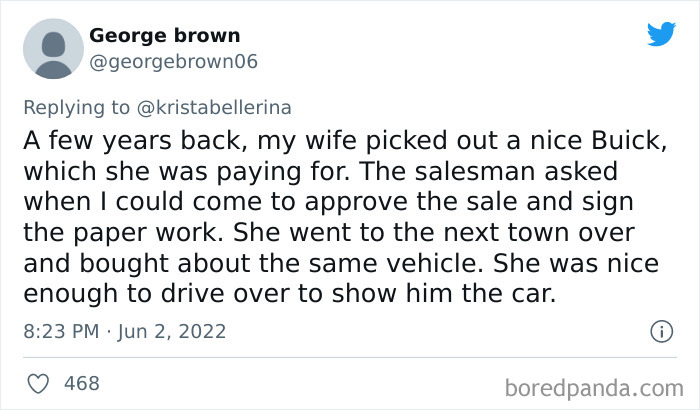The image size is (700, 410).
Task: Click the 468 likes count
Action: coord(81,383)
